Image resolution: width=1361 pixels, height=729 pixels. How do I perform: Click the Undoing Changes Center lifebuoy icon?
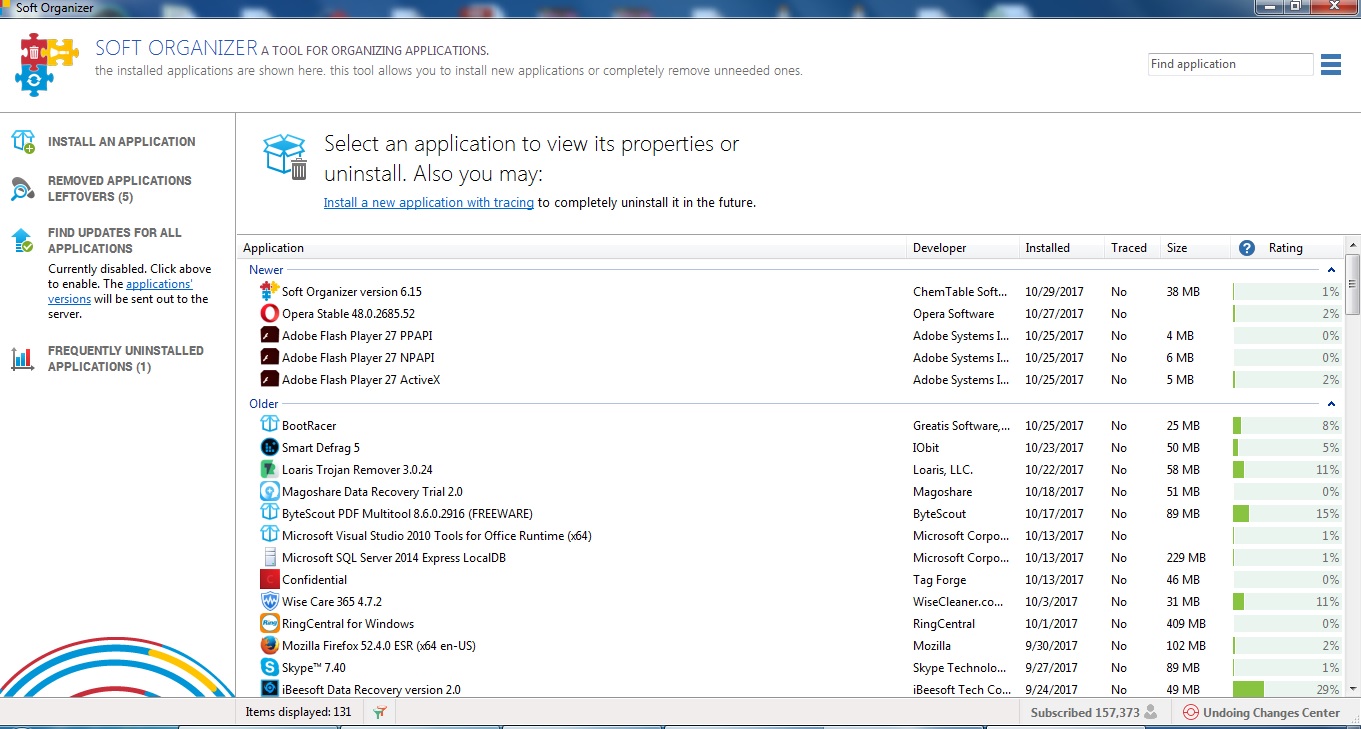1190,713
